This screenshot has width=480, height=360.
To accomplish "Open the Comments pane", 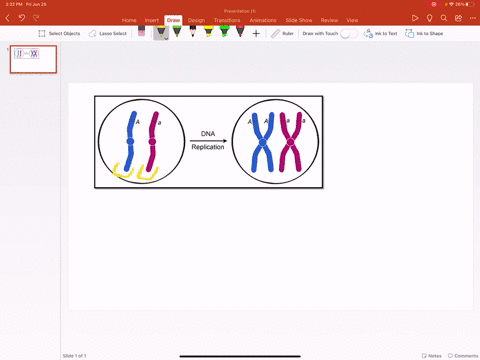I will tap(463, 356).
